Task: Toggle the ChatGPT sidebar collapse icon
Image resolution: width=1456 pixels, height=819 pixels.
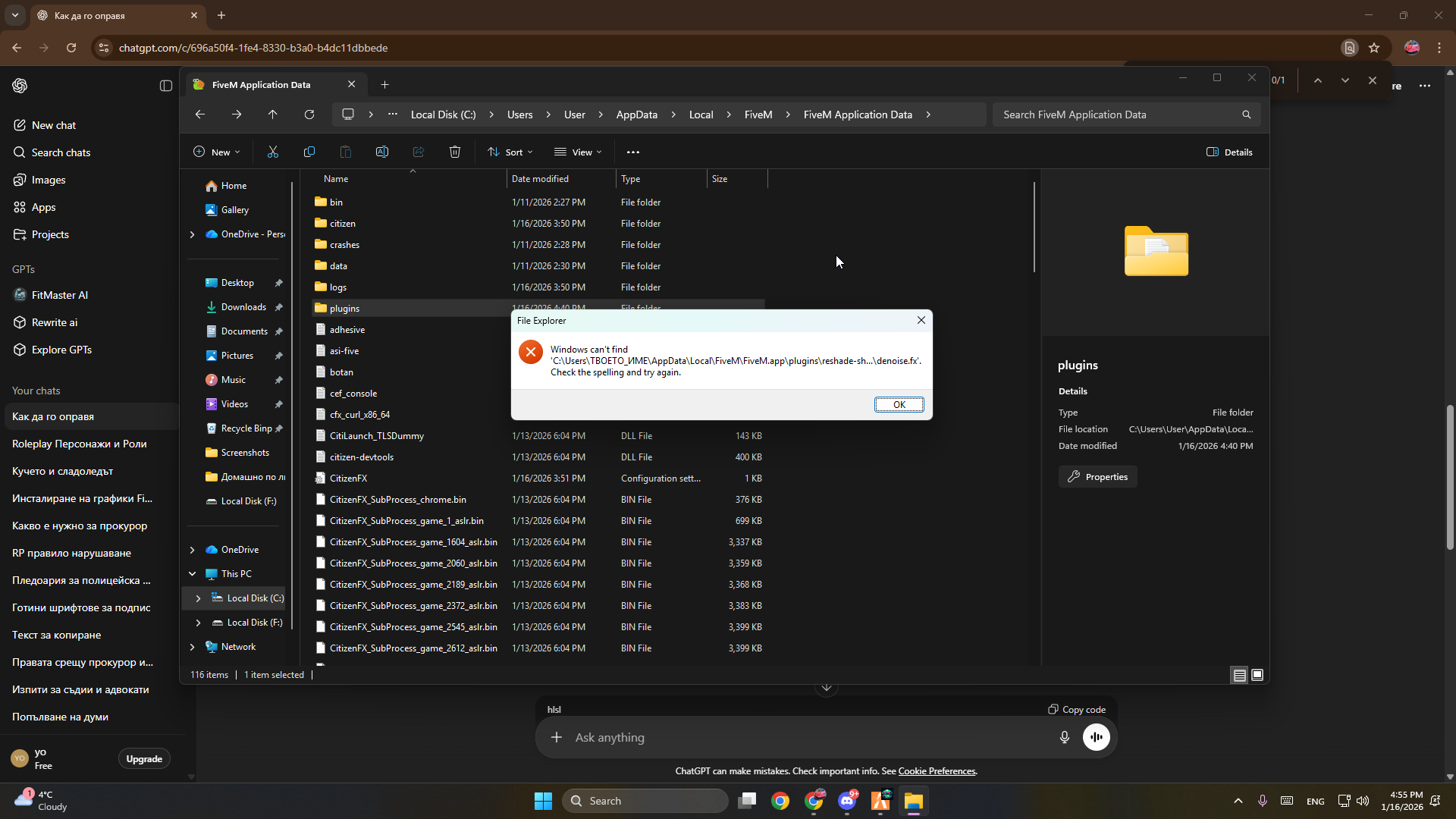Action: 166,86
